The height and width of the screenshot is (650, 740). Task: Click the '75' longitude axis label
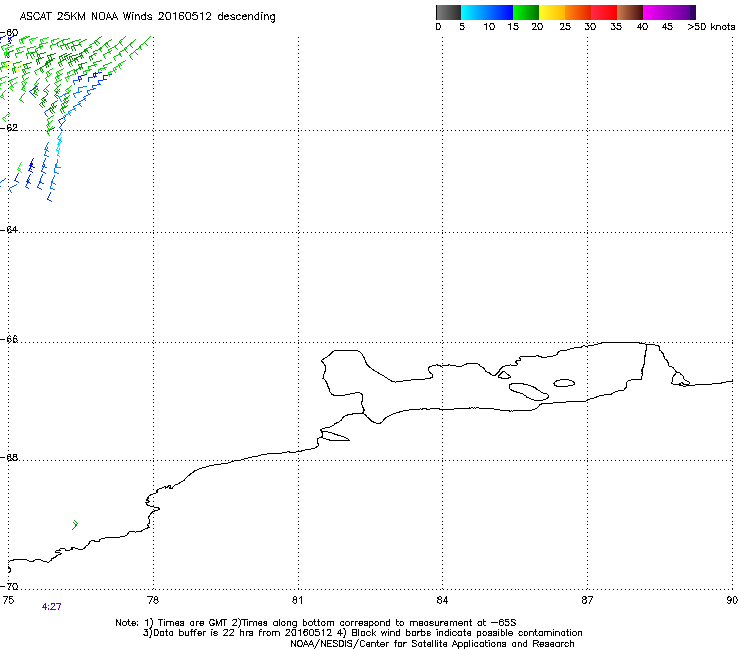coord(8,600)
